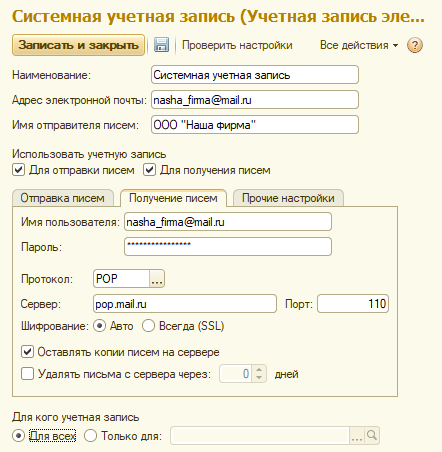Open ellipsis selector next to Только для field
Screen dimensions: 442x452
click(357, 435)
